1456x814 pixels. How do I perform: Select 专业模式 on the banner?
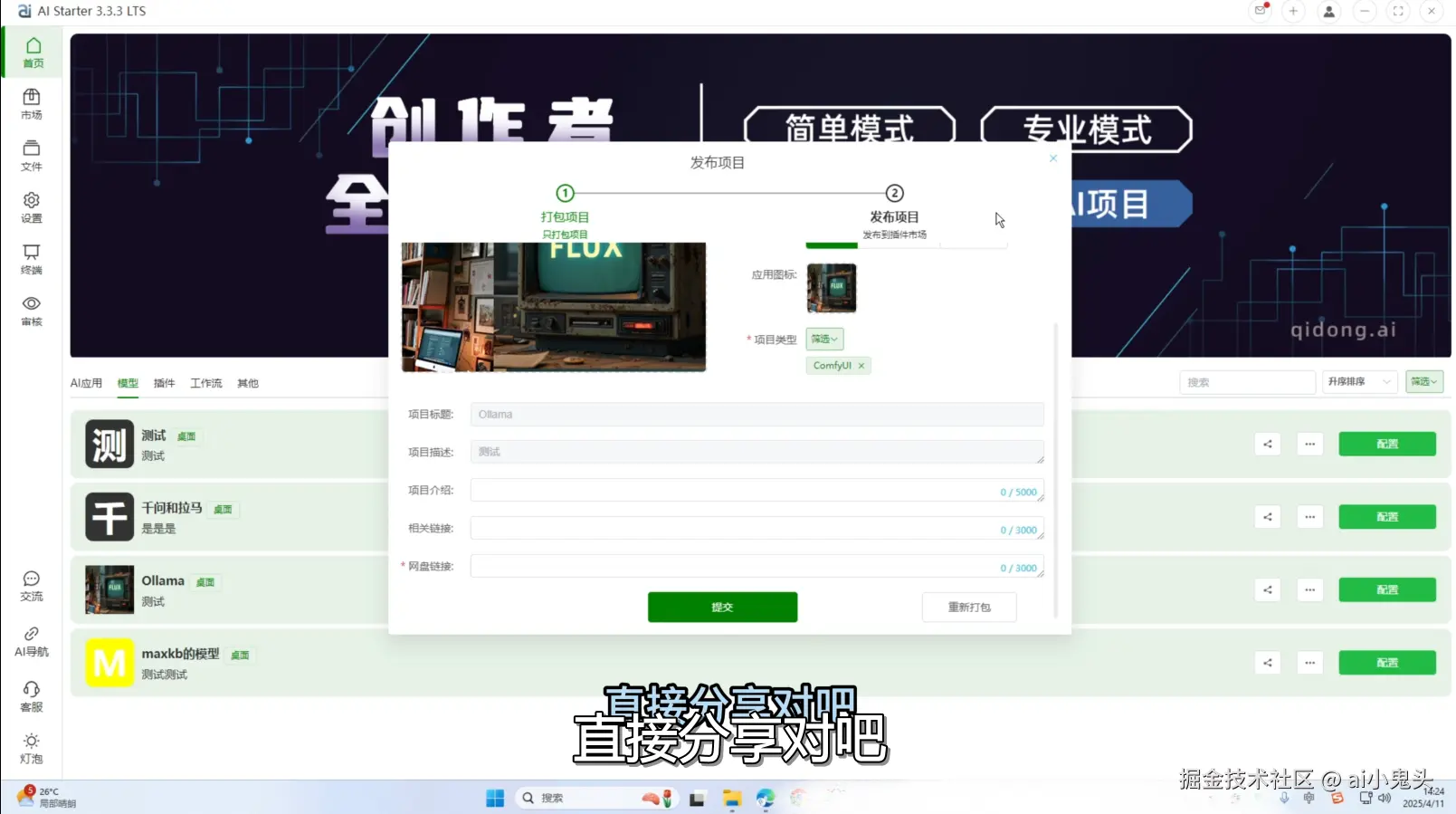[1087, 129]
